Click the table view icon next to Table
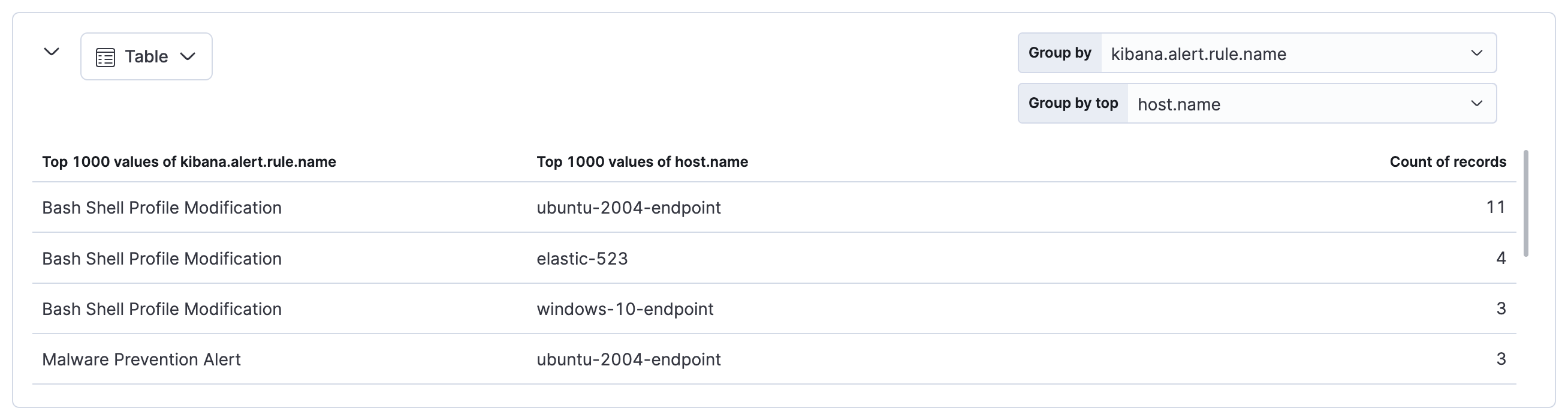Image resolution: width=1568 pixels, height=420 pixels. pyautogui.click(x=105, y=56)
